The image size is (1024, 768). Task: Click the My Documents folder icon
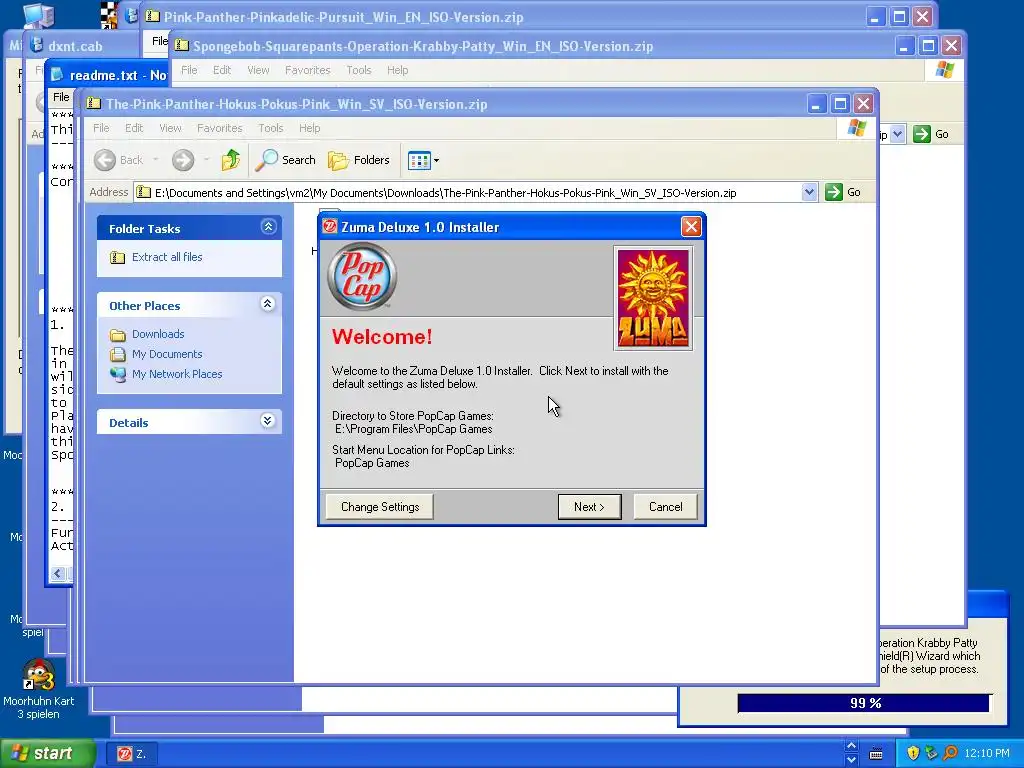tap(118, 355)
